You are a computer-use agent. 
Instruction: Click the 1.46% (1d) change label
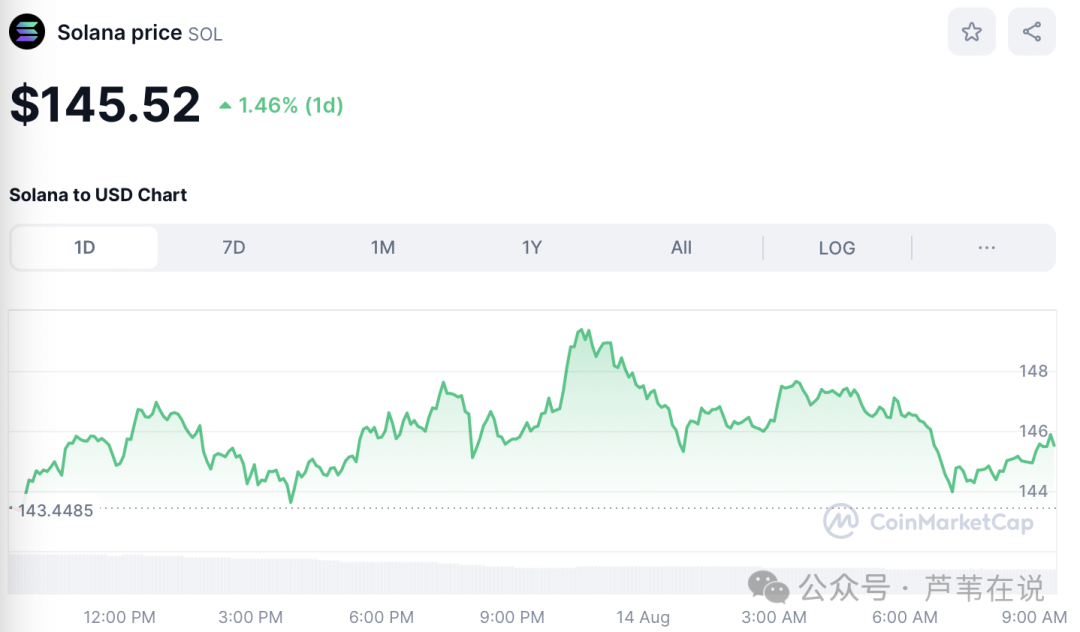pyautogui.click(x=290, y=105)
